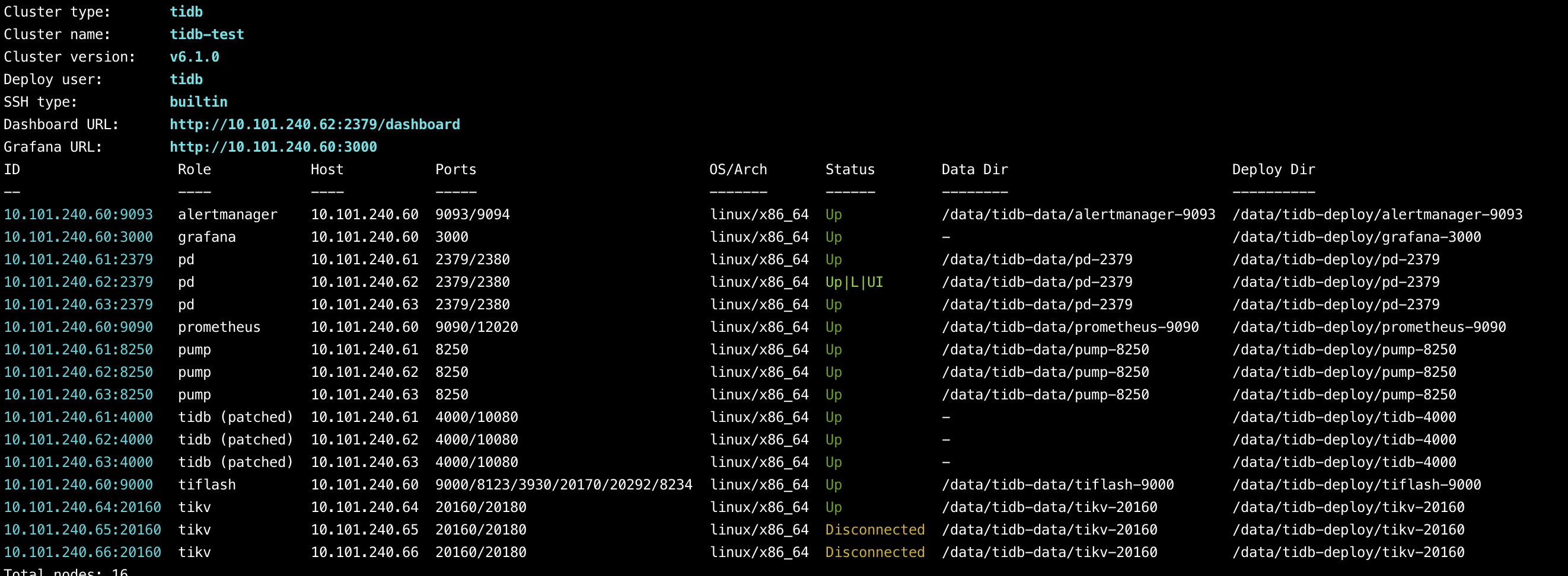Select the tidb node ID 10.101.240.61:4000
Image resolution: width=1568 pixels, height=576 pixels.
pos(78,417)
